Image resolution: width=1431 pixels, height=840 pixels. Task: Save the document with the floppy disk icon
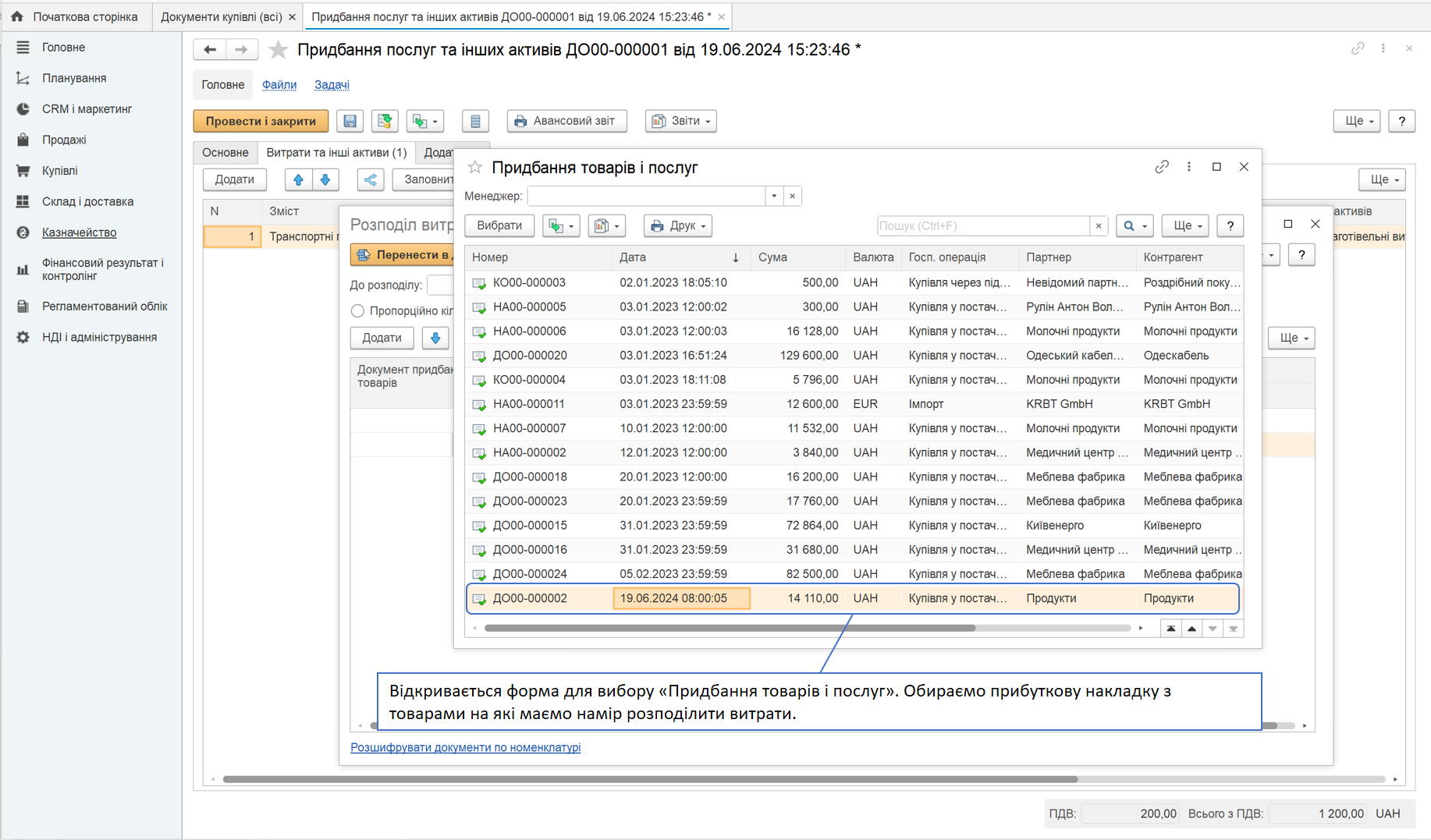click(x=350, y=121)
